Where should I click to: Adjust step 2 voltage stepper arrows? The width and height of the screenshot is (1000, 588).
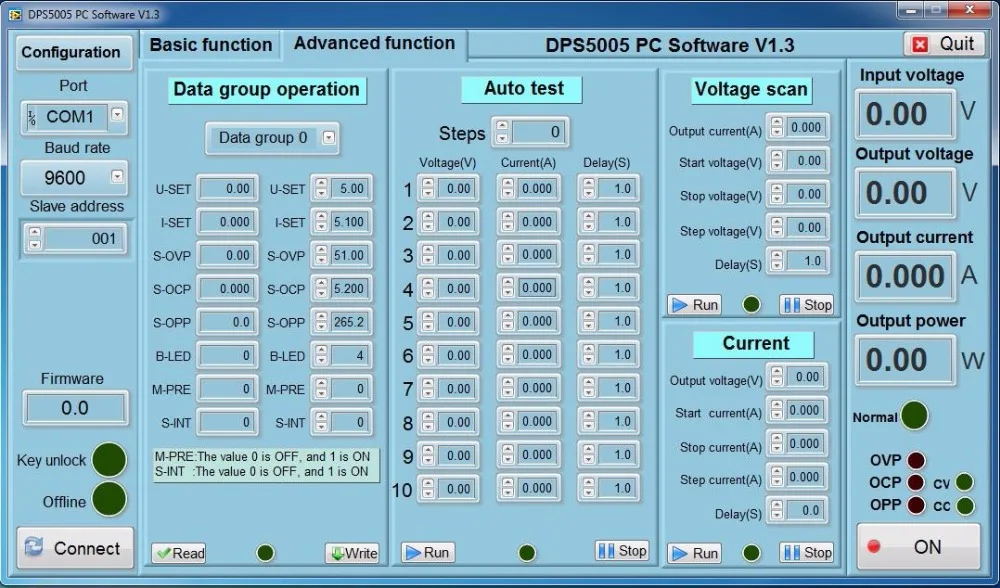coord(428,222)
